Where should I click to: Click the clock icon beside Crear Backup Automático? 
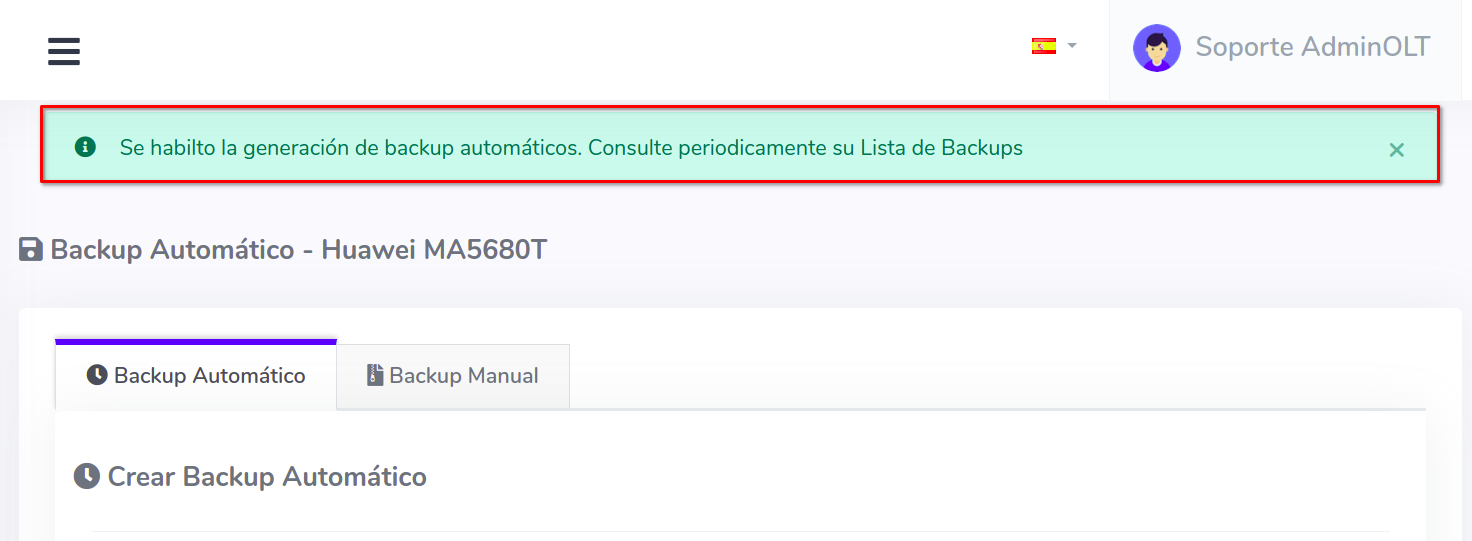point(87,476)
